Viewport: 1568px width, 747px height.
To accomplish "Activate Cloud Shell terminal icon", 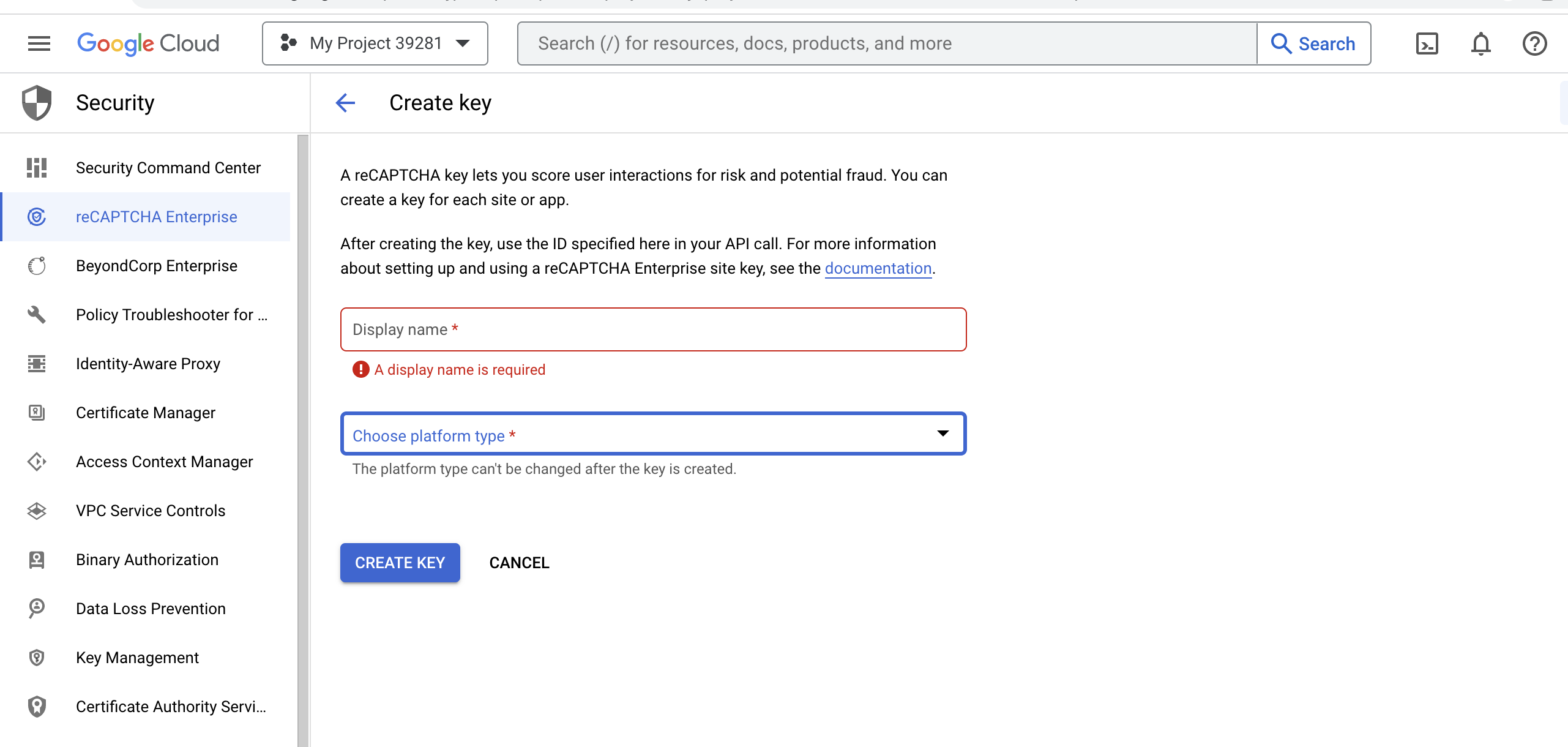I will pos(1427,43).
